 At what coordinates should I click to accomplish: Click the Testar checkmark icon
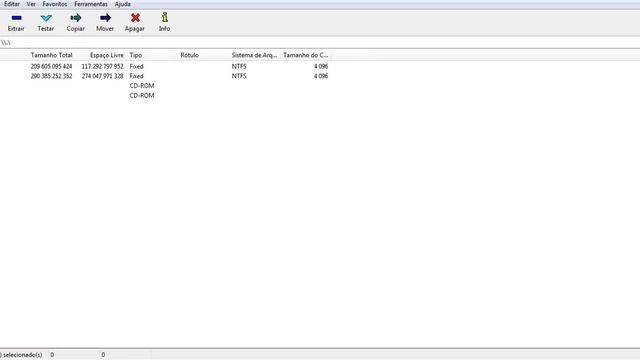pos(46,18)
